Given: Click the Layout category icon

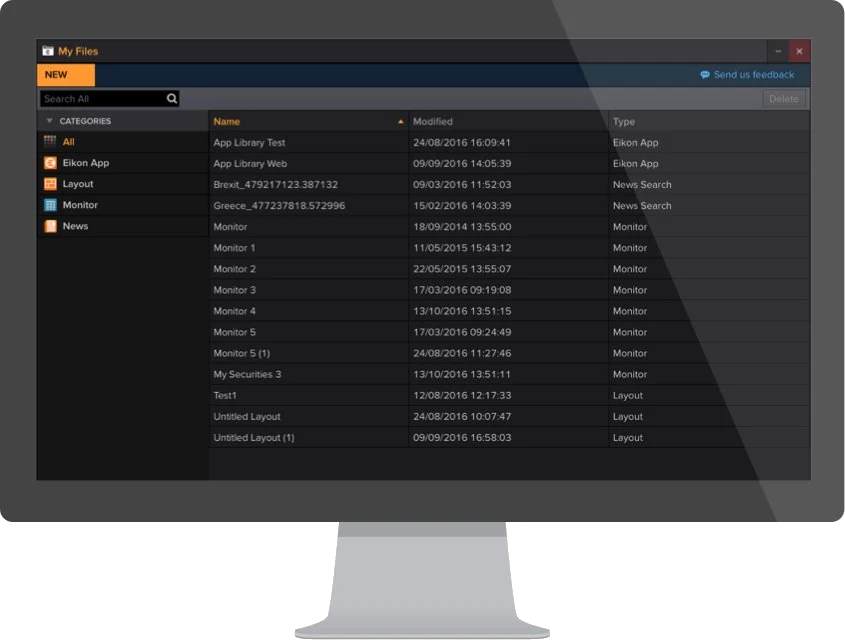Looking at the screenshot, I should coord(50,184).
